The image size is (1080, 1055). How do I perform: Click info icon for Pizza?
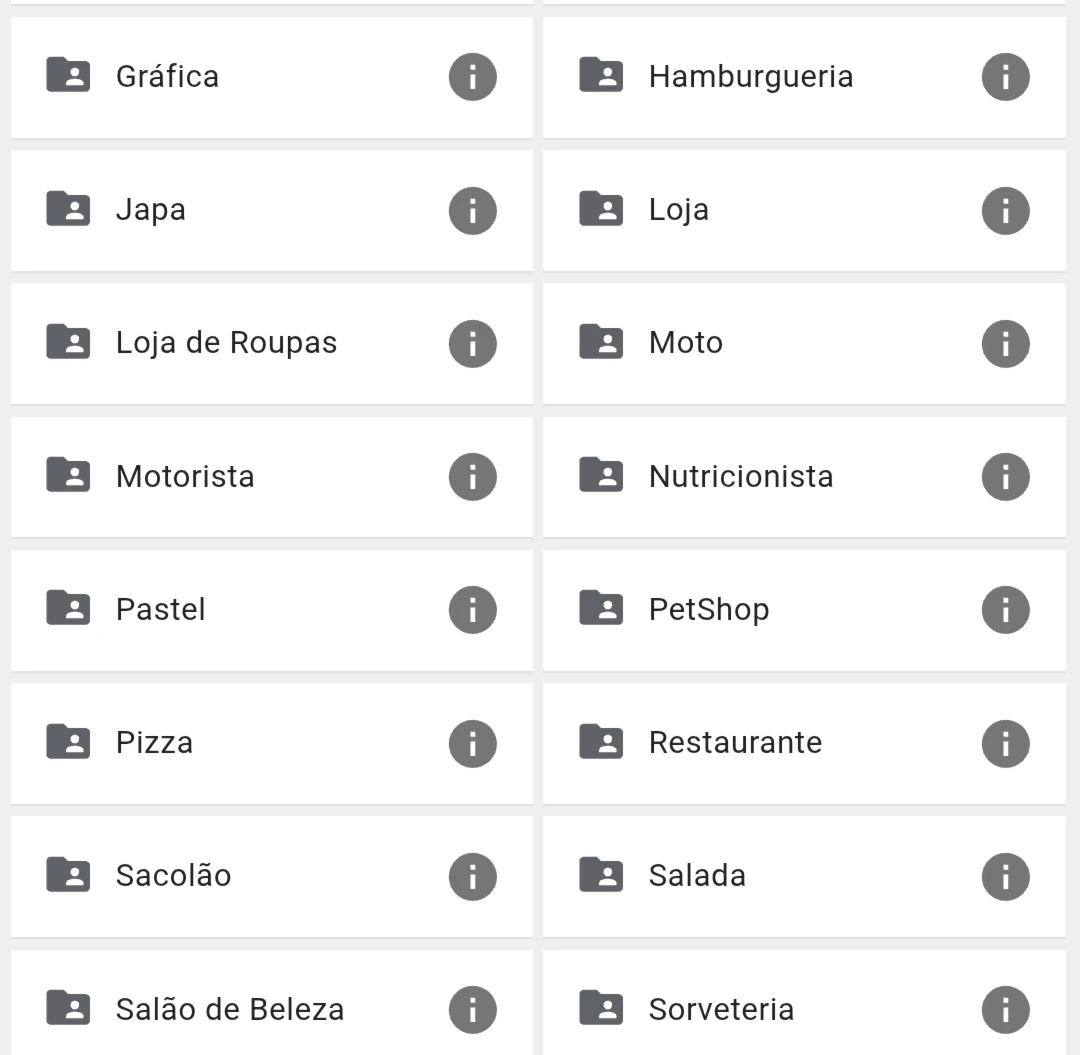coord(472,744)
